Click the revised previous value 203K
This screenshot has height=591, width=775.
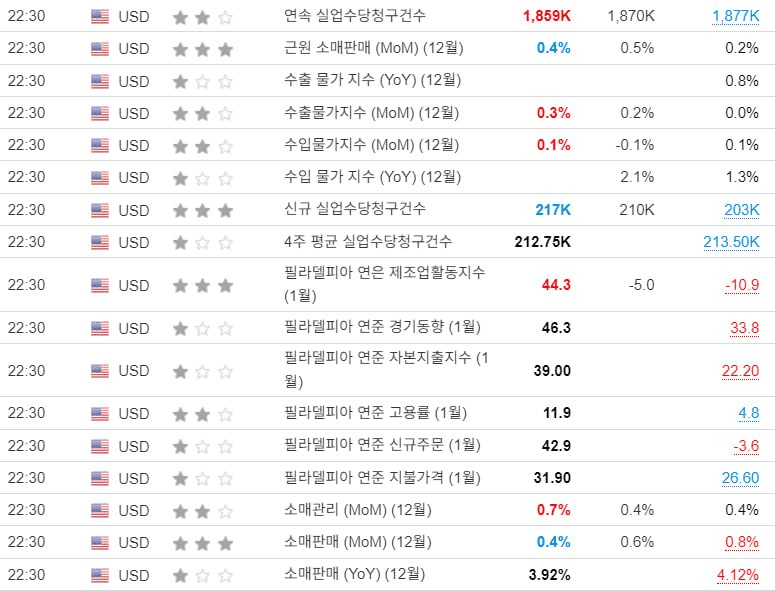click(741, 210)
